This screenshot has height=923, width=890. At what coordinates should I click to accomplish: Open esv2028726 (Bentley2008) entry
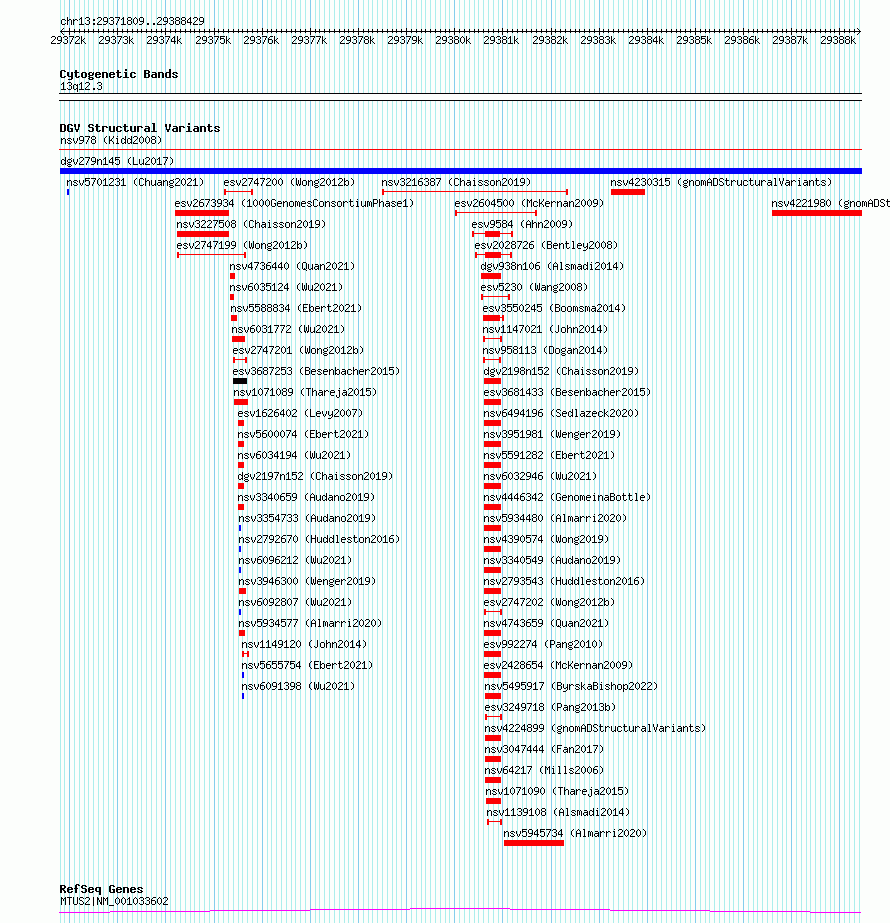click(x=546, y=245)
